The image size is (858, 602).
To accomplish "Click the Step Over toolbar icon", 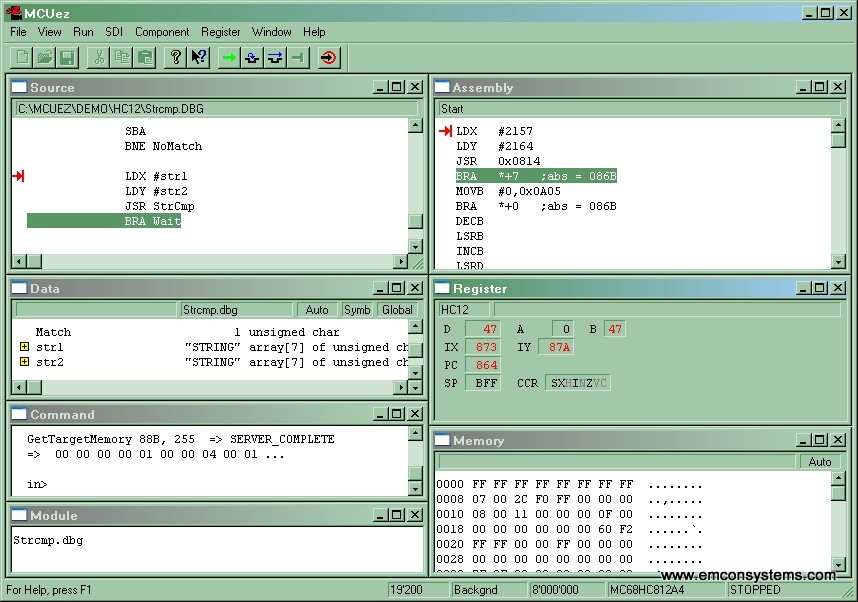I will [274, 57].
